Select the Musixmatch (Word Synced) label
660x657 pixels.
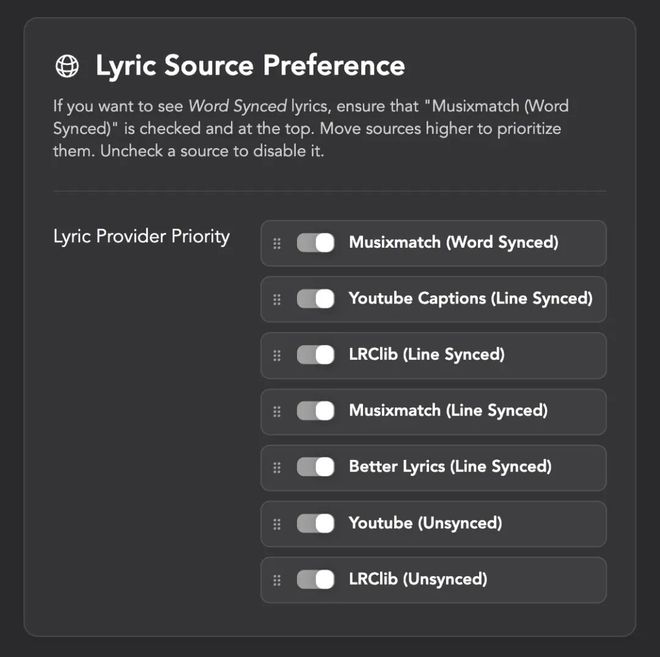pyautogui.click(x=453, y=242)
